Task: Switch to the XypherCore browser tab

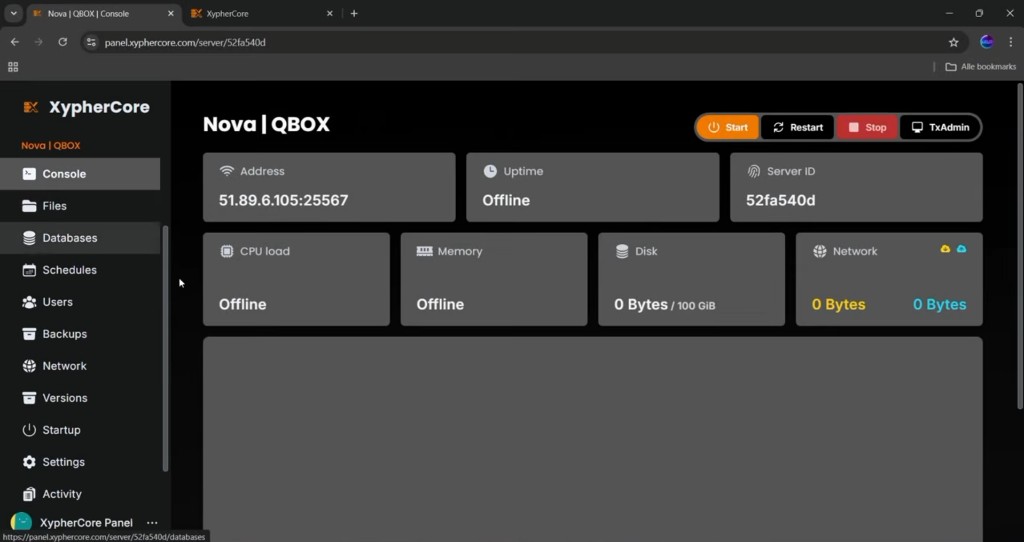Action: (260, 13)
